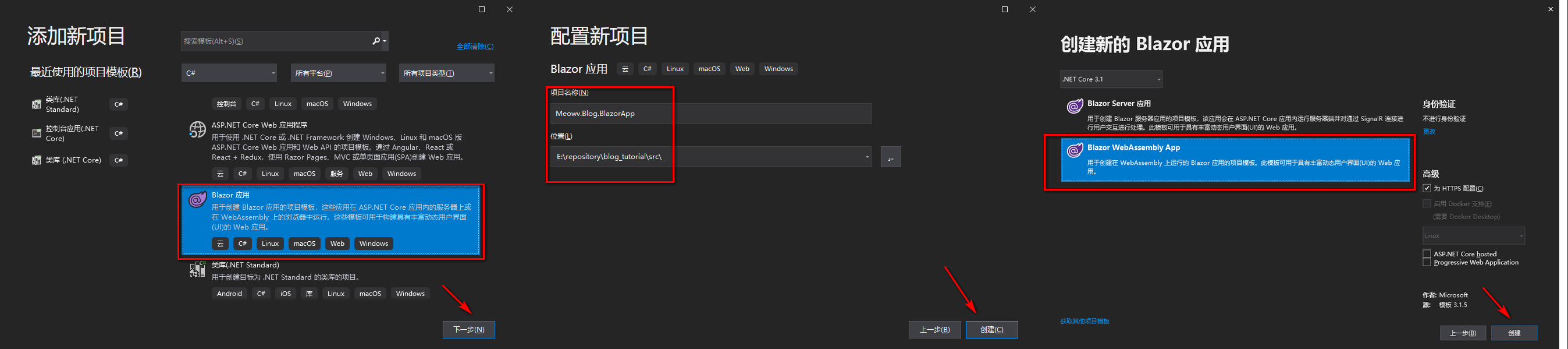Open the C# language filter dropdown
Viewport: 1568px width, 349px height.
click(x=229, y=73)
